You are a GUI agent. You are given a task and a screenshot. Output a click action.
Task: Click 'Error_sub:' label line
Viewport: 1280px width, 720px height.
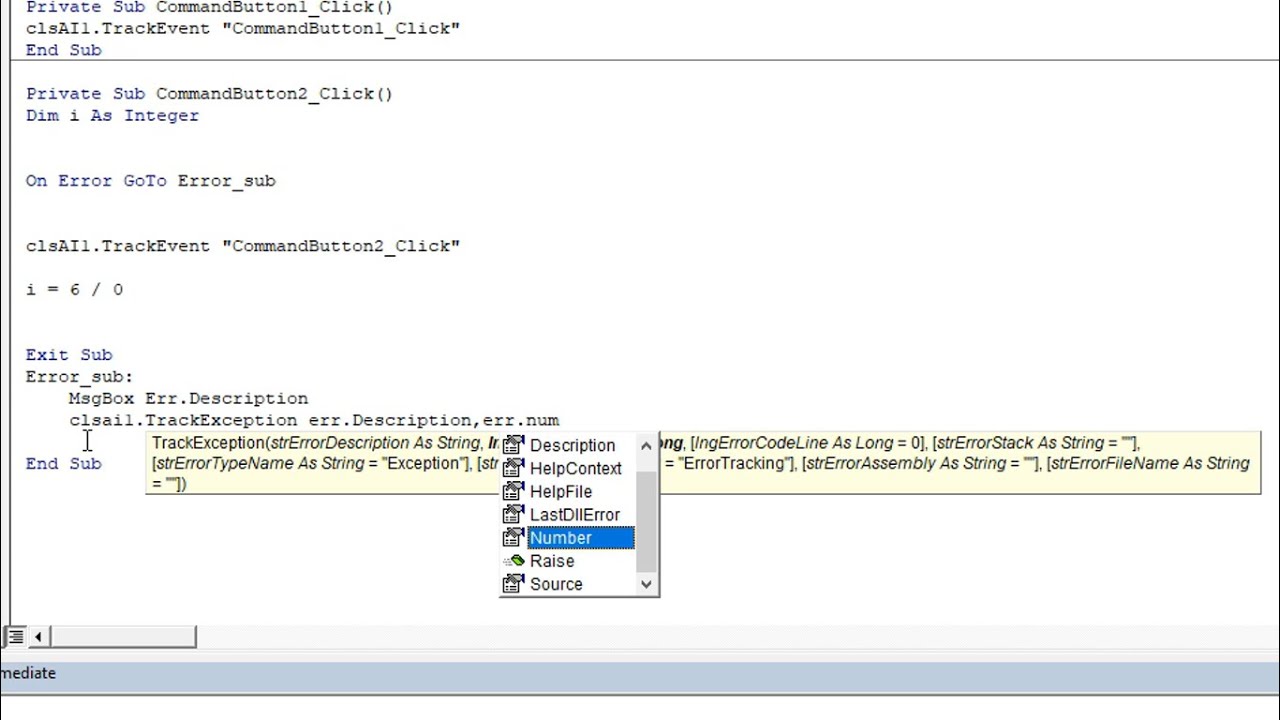click(x=79, y=377)
